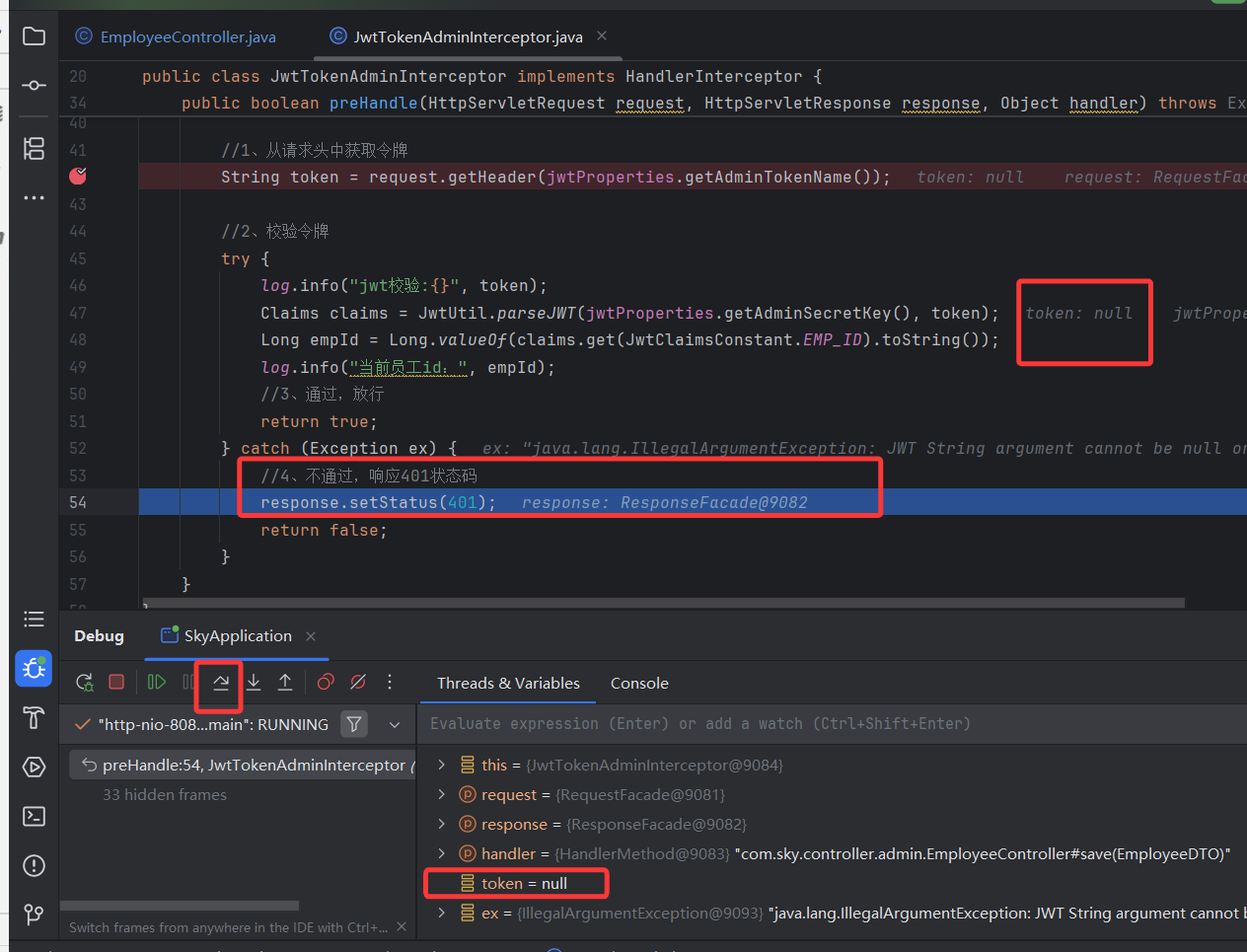The width and height of the screenshot is (1247, 952).
Task: Select the Debug bug tool window icon
Action: point(34,668)
